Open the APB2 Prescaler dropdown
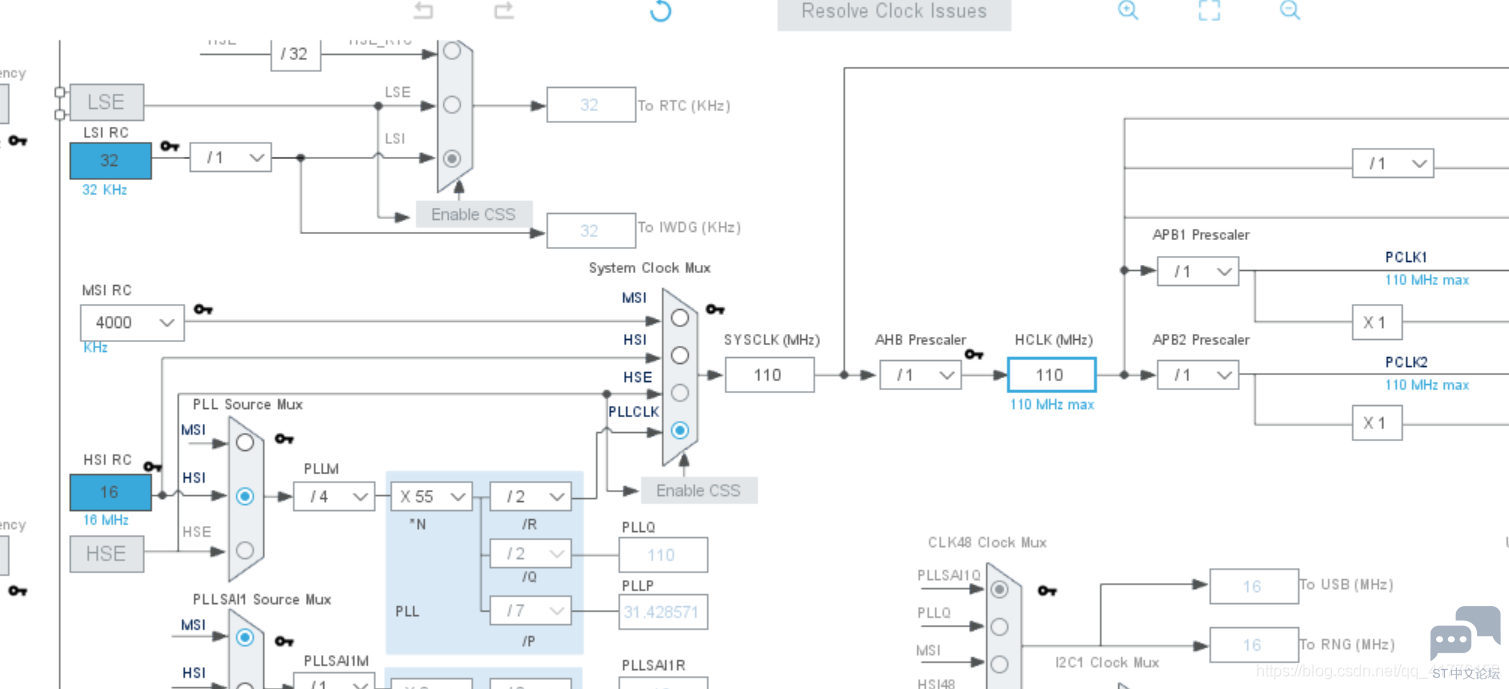The height and width of the screenshot is (689, 1509). click(1198, 375)
